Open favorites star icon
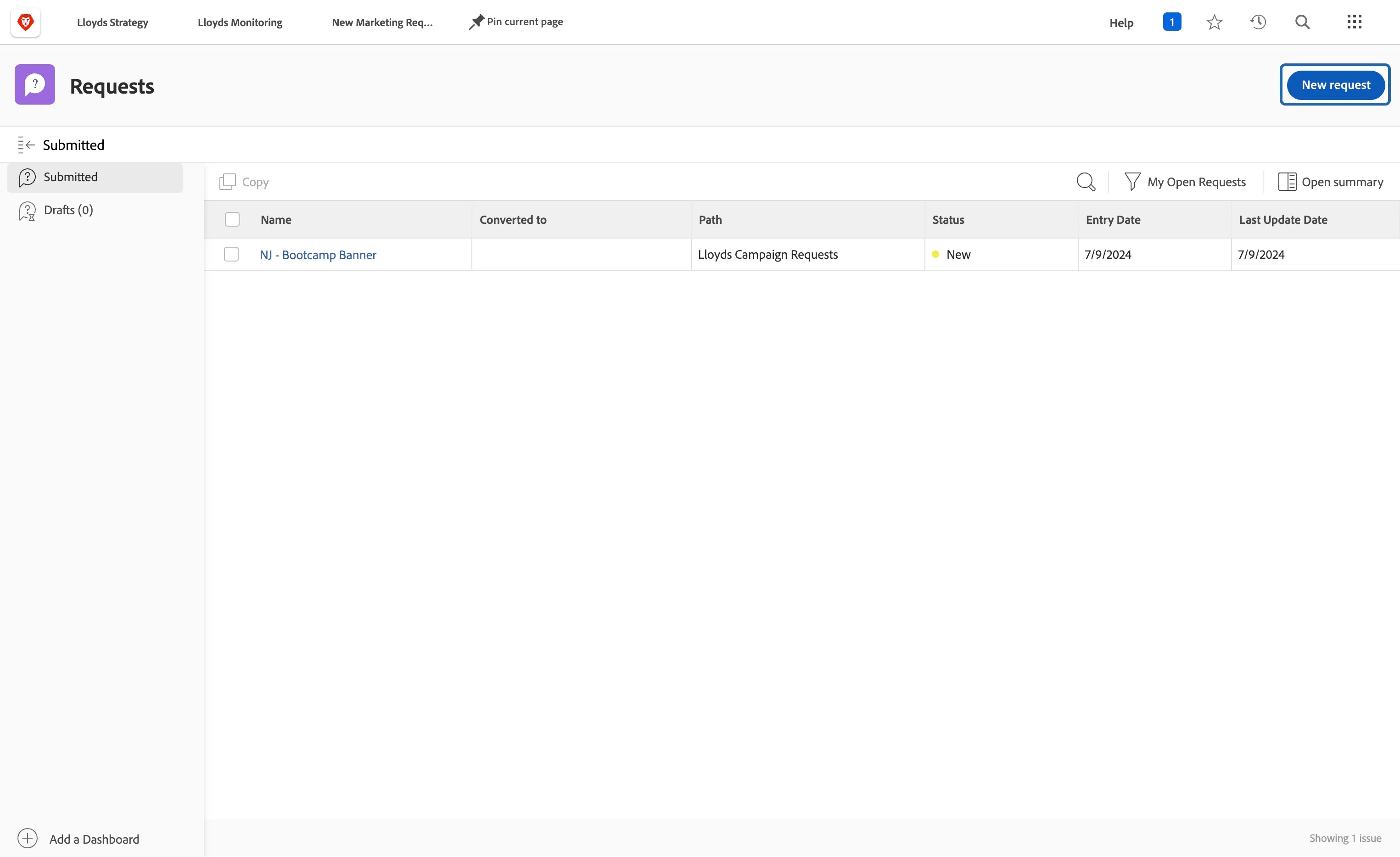 [x=1214, y=22]
